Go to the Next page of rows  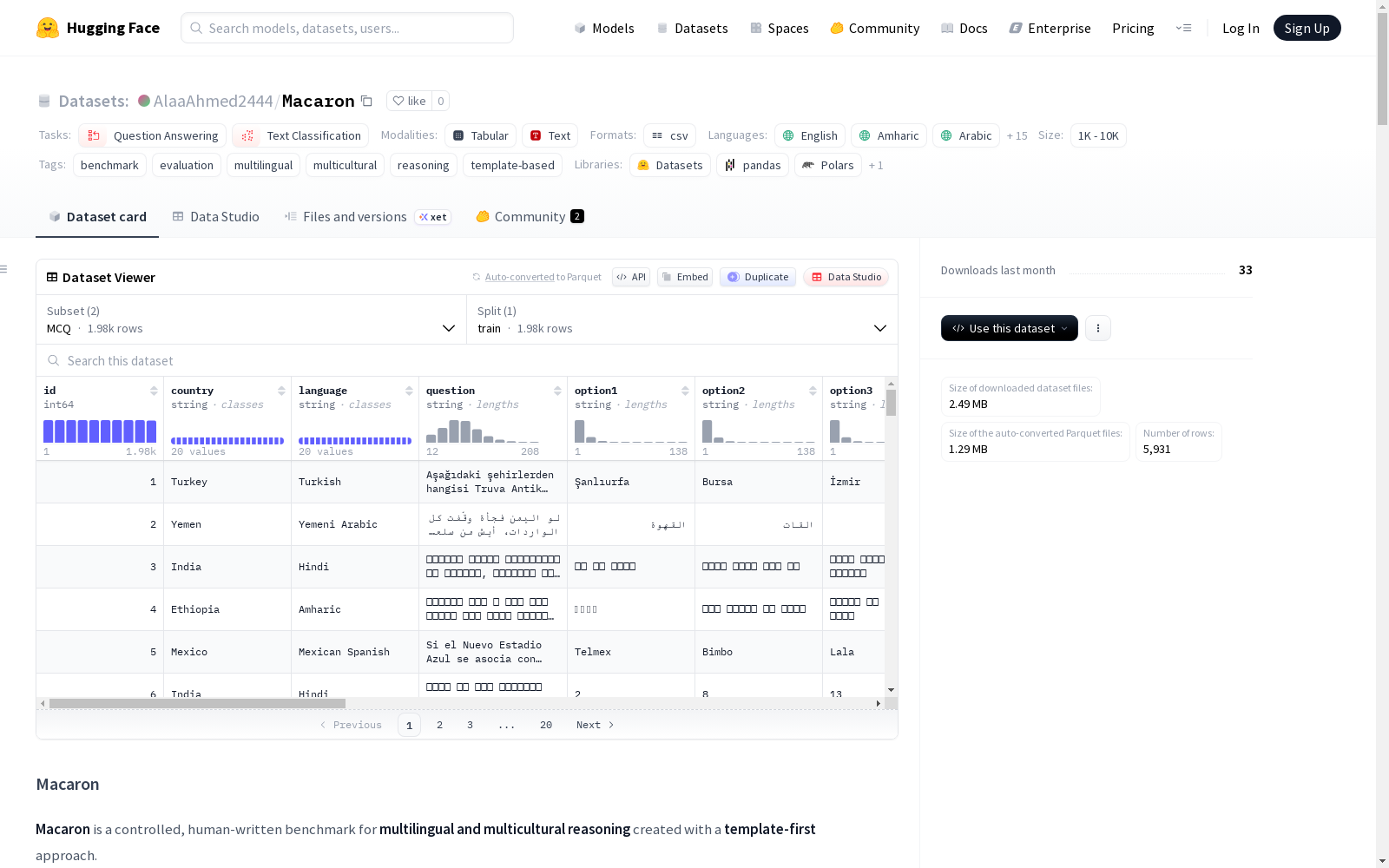pyautogui.click(x=596, y=725)
